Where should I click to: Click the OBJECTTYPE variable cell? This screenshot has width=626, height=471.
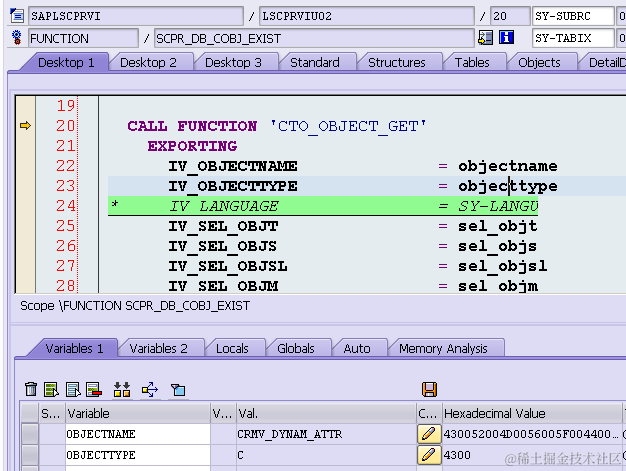pos(138,455)
